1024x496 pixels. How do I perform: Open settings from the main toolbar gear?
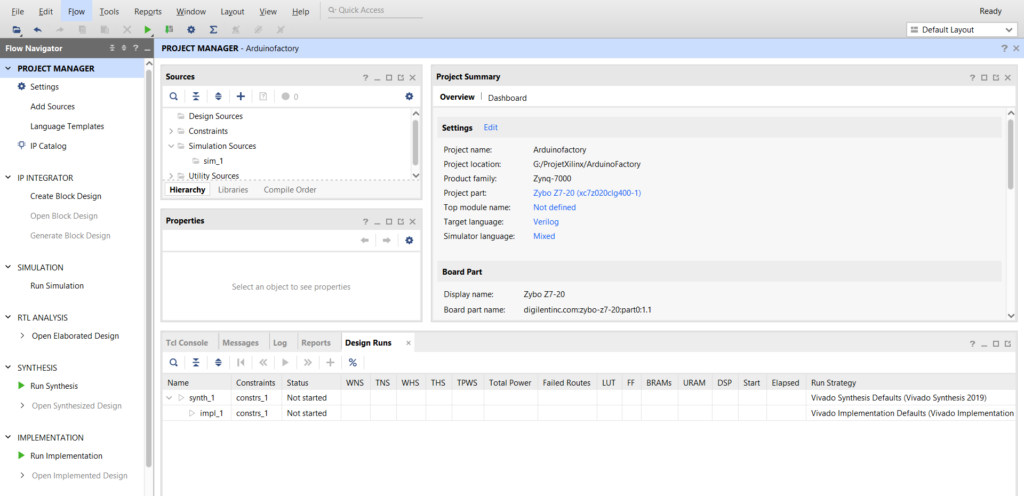pyautogui.click(x=192, y=30)
